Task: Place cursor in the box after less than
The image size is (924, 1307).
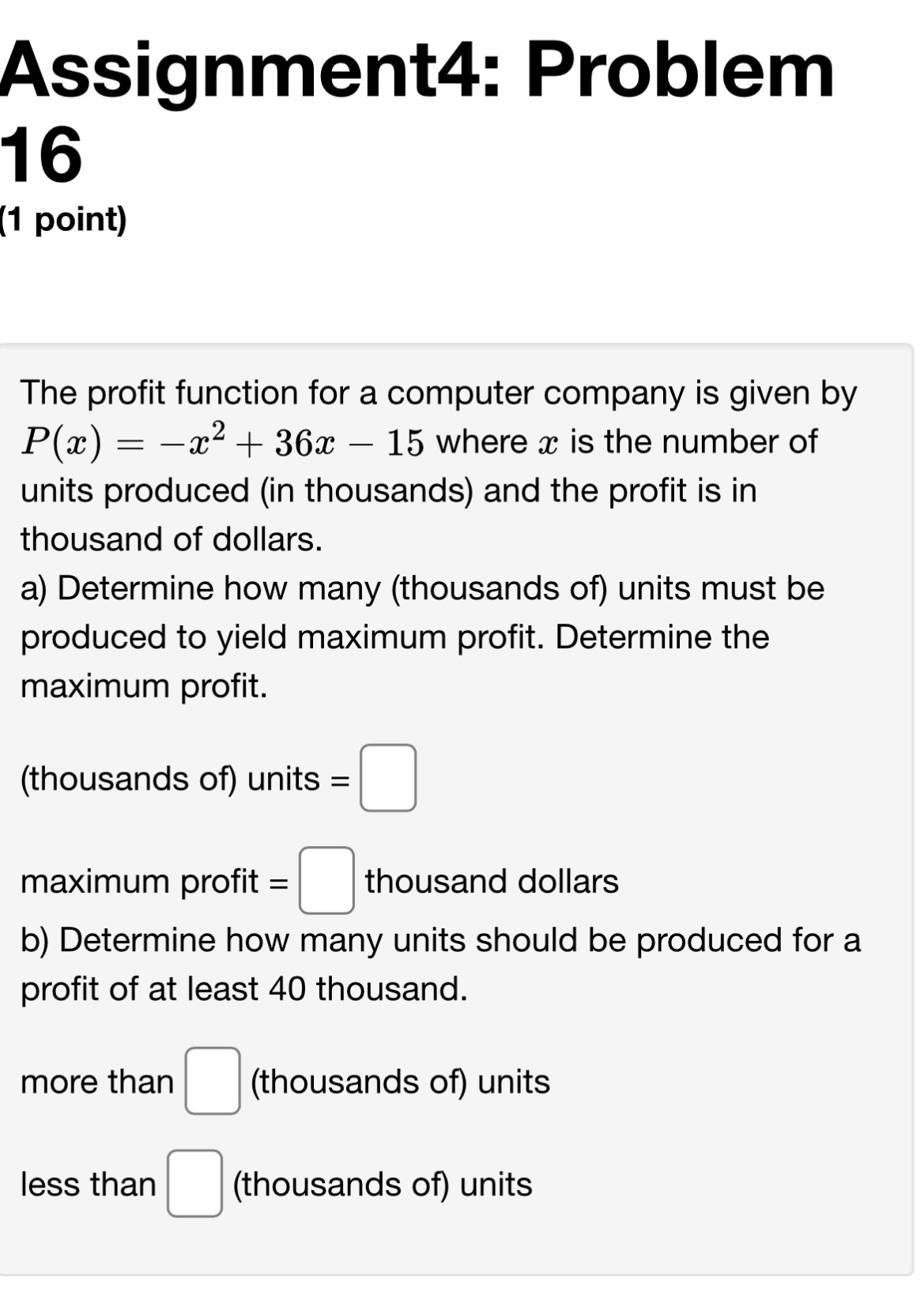Action: [197, 1184]
